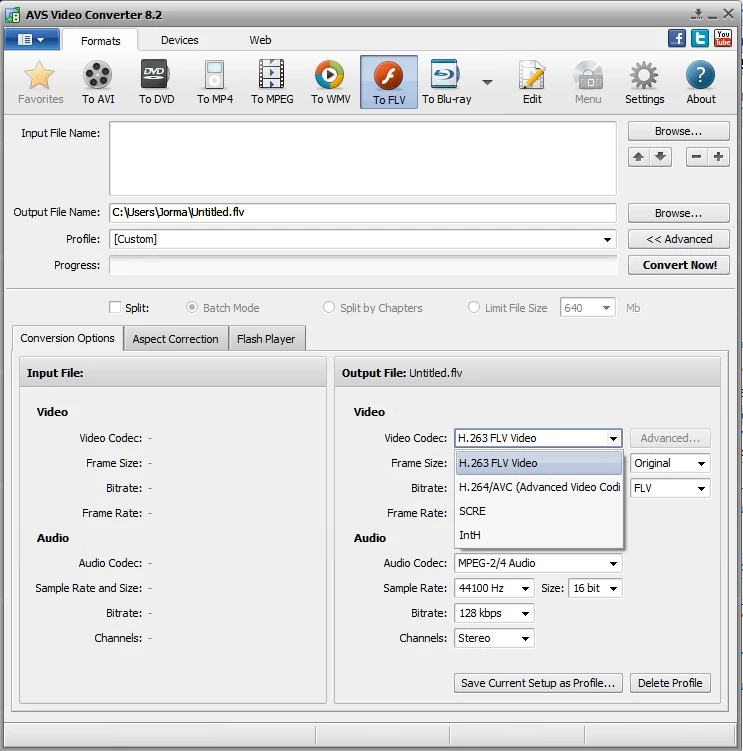Screen dimensions: 743x751
Task: Click the tray-download icon in title bar
Action: tap(697, 14)
